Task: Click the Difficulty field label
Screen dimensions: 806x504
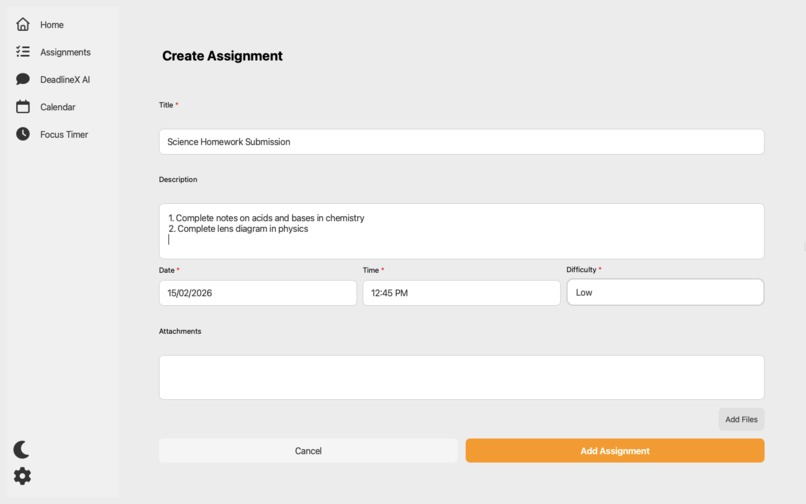Action: pos(581,269)
